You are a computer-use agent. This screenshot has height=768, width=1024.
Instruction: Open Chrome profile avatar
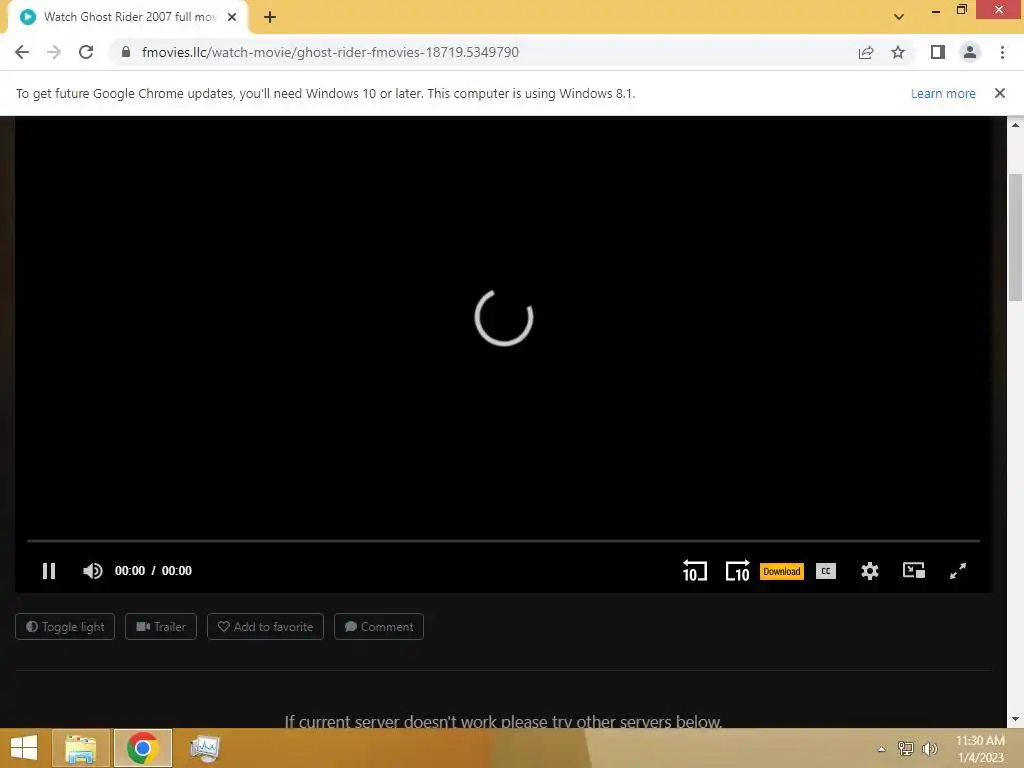click(970, 52)
